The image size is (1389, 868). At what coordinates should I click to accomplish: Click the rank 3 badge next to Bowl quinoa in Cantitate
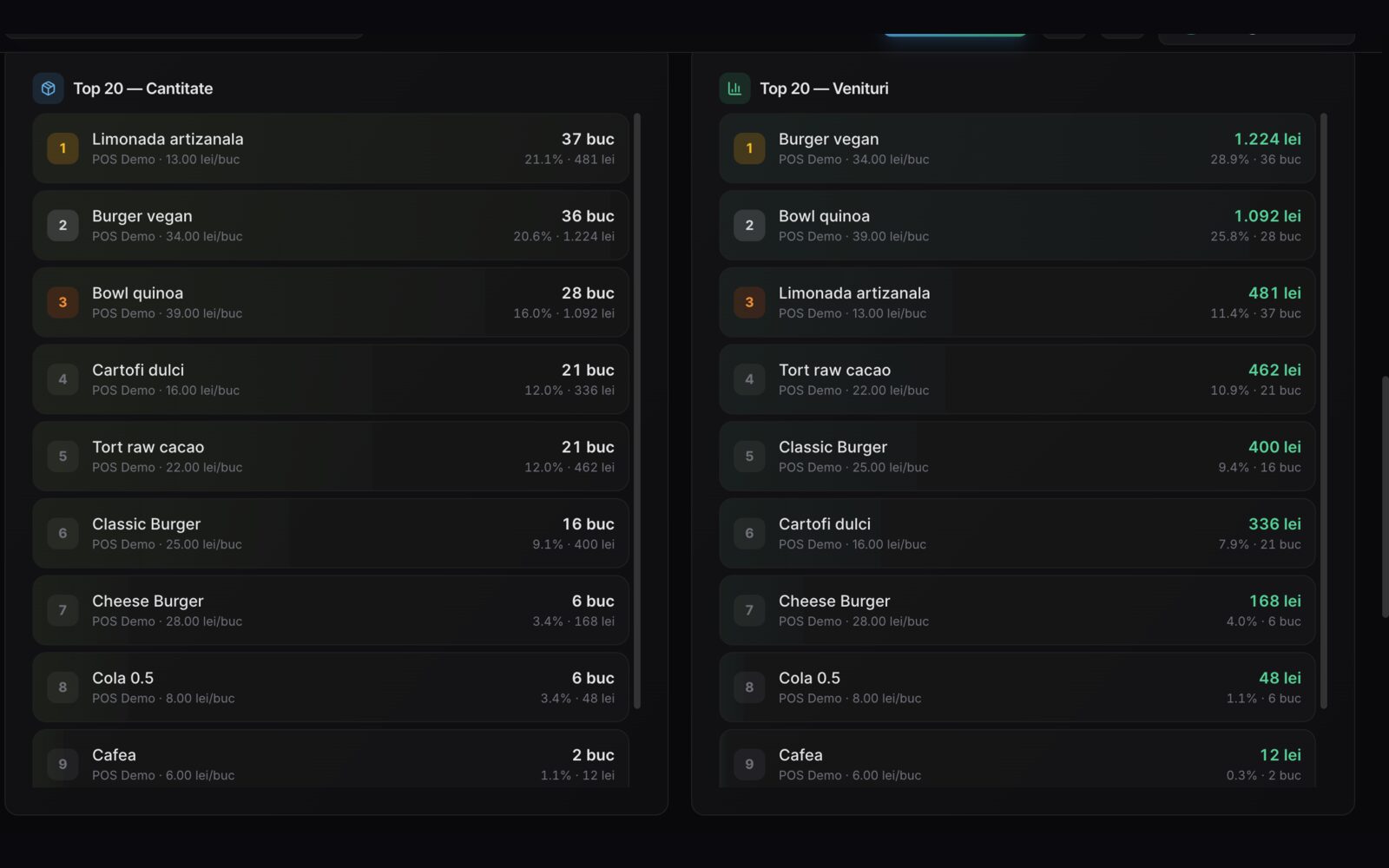63,302
